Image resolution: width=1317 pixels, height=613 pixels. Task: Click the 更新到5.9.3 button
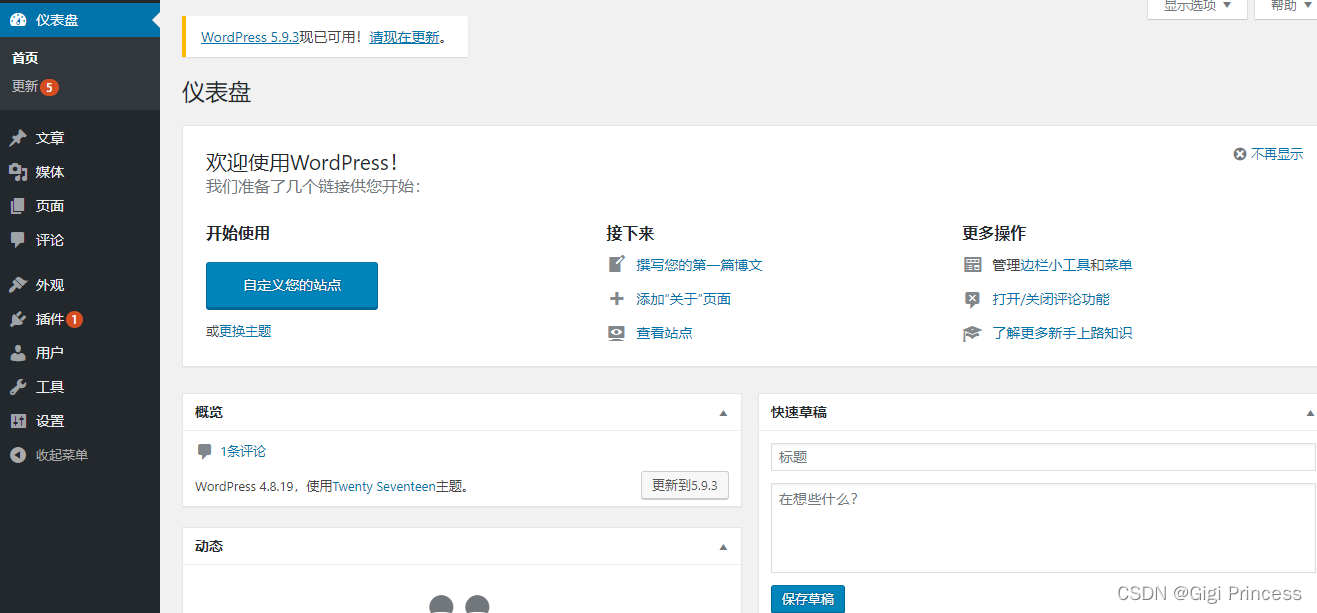pyautogui.click(x=685, y=485)
